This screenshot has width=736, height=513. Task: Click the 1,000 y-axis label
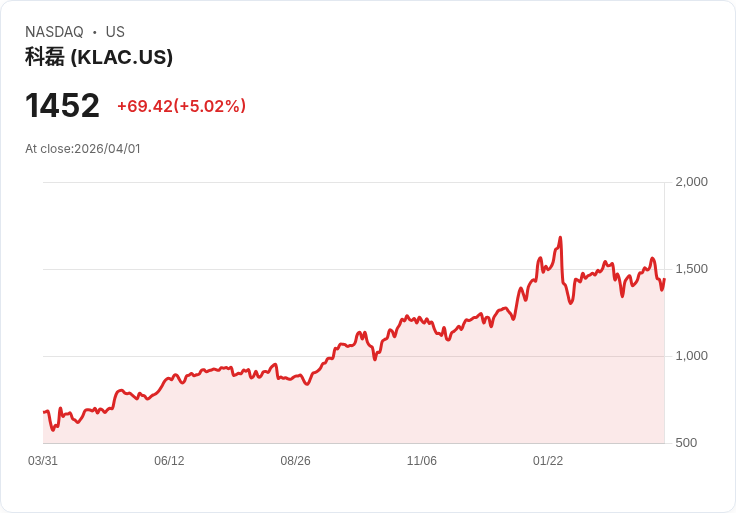point(691,356)
